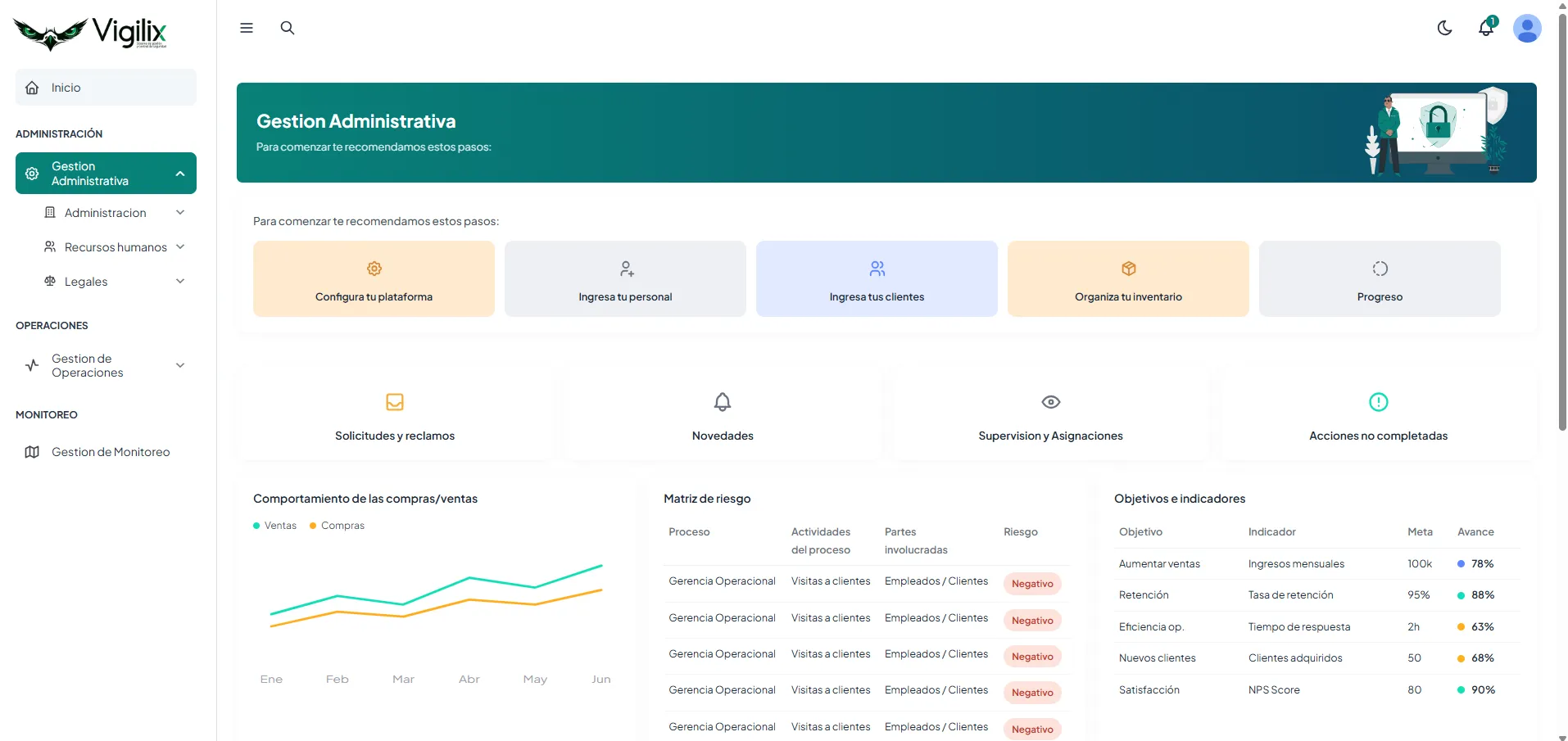Click the Gestion de Monitoreo map icon
1568x741 pixels.
tap(32, 452)
